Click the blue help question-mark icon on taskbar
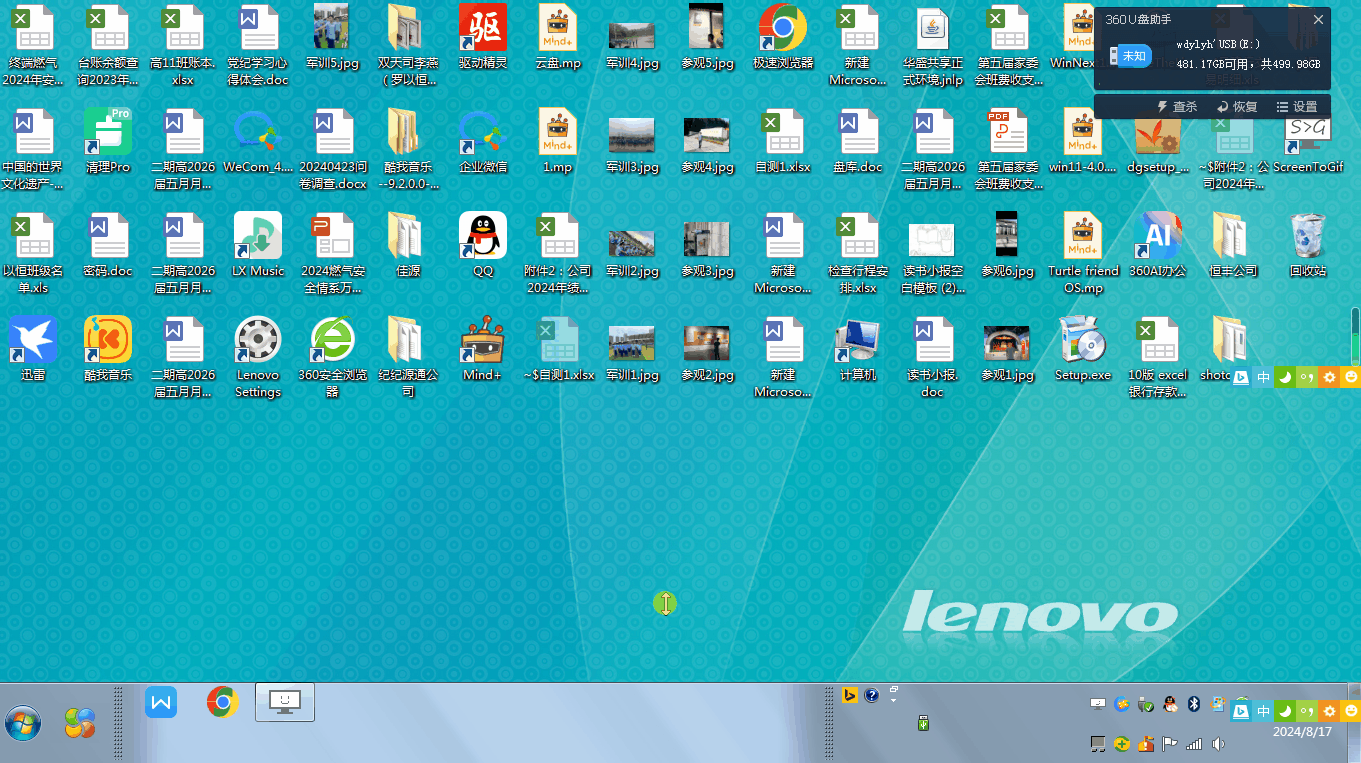 click(x=871, y=695)
